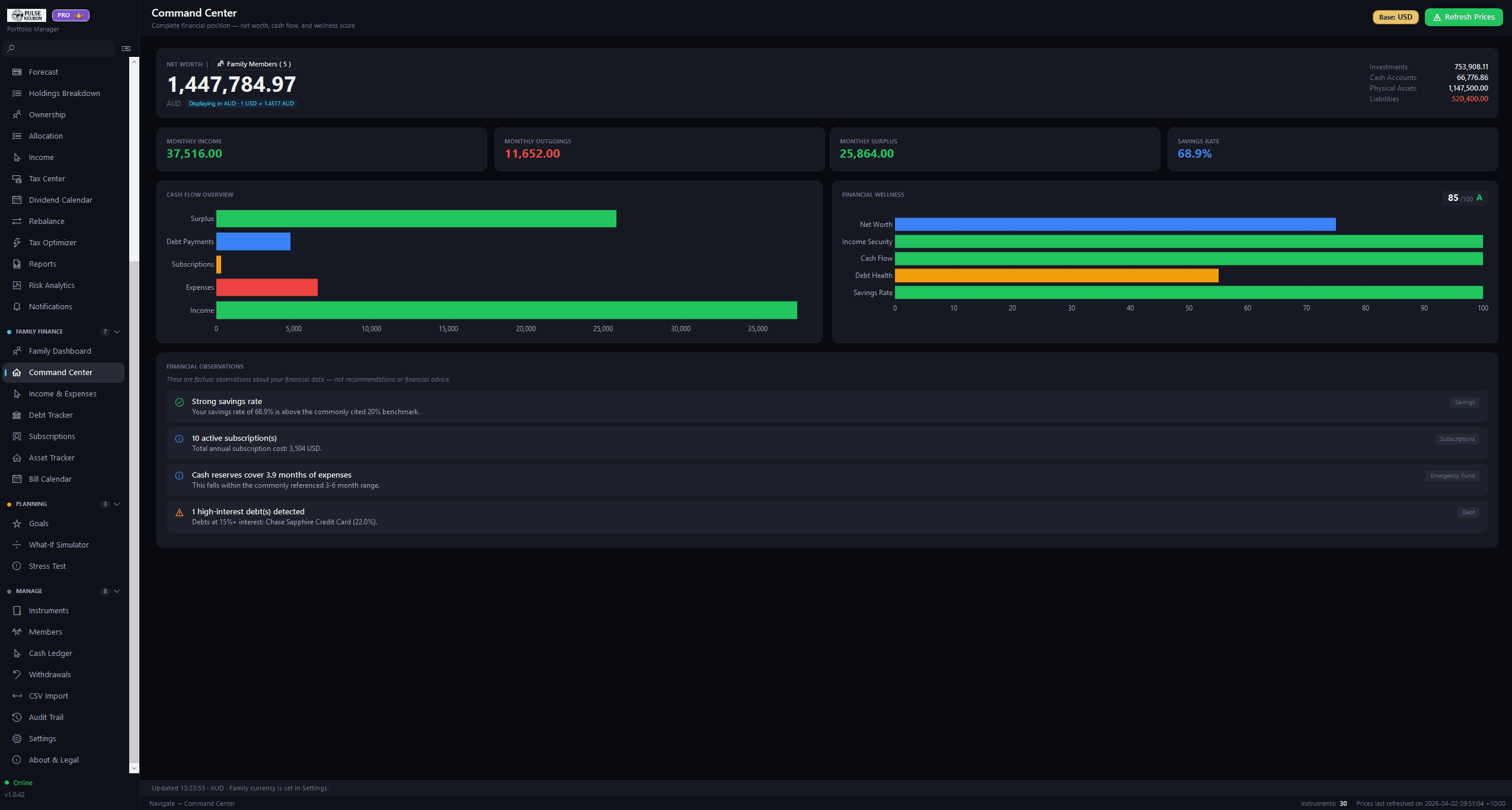The width and height of the screenshot is (1512, 810).
Task: Open the Tax Optimizer tool
Action: click(x=53, y=242)
